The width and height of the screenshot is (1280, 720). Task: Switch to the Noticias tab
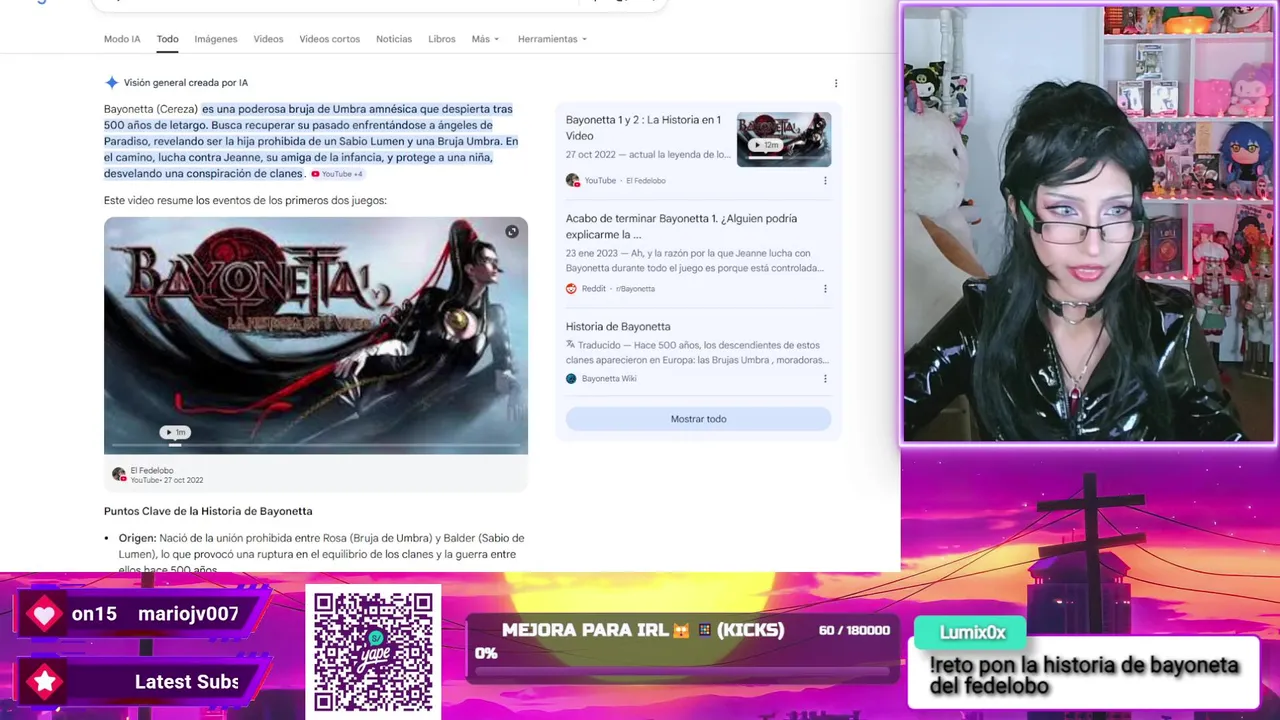(394, 39)
